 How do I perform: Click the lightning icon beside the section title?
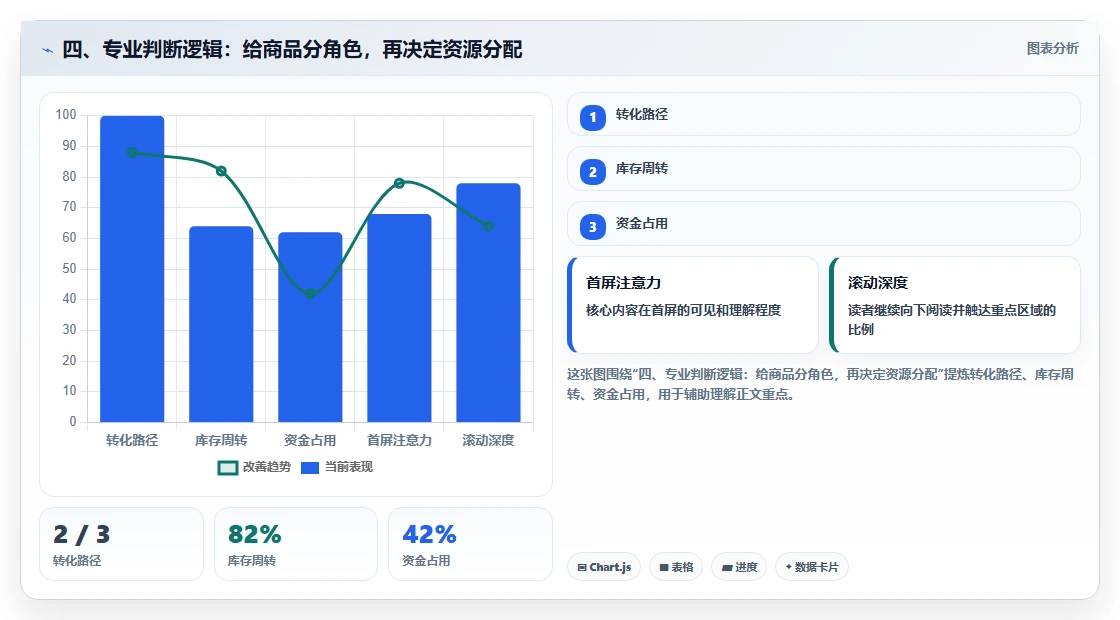pos(48,51)
